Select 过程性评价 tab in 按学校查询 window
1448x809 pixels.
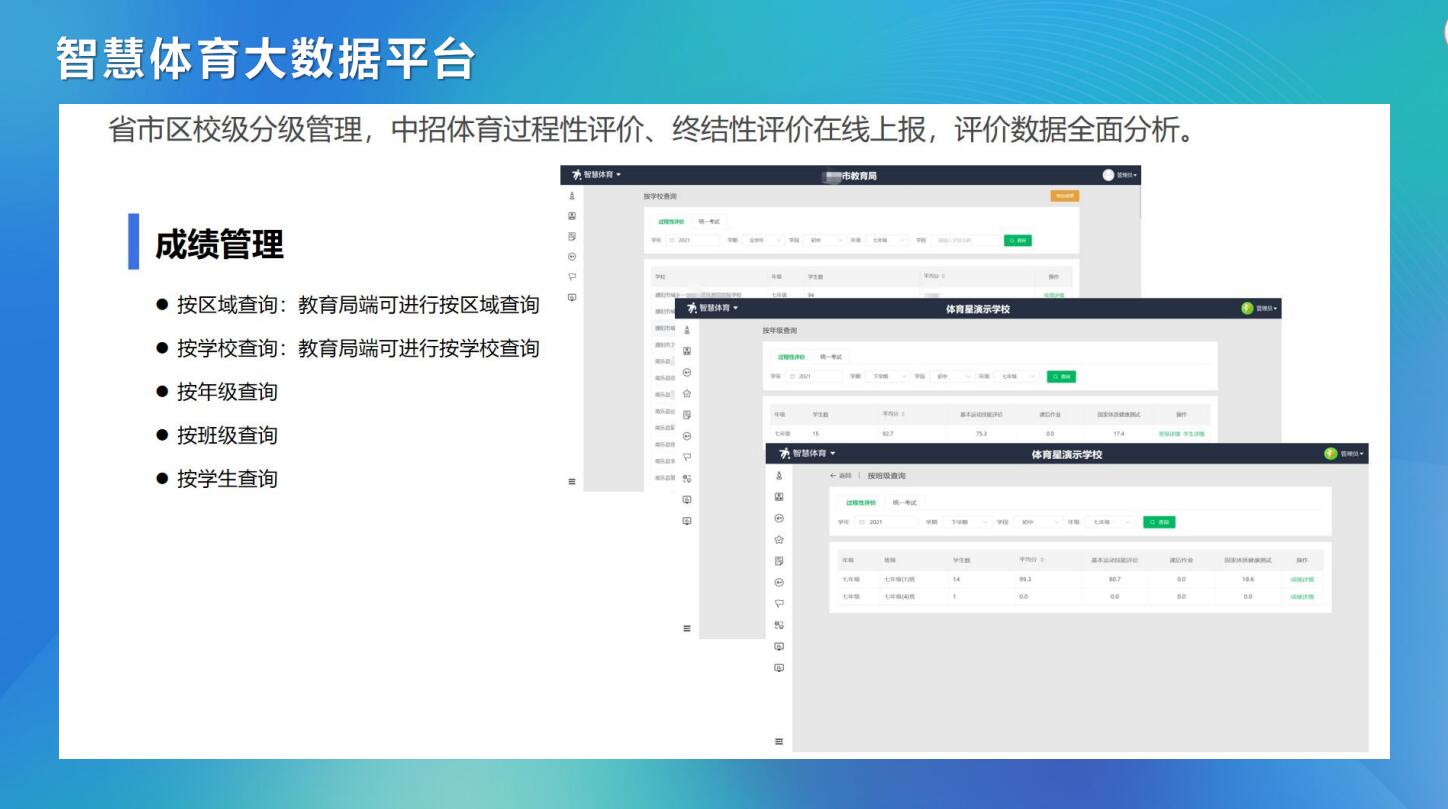pyautogui.click(x=671, y=221)
